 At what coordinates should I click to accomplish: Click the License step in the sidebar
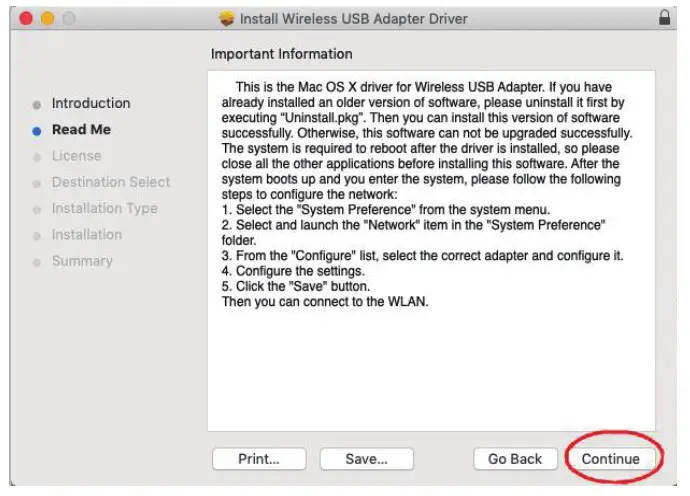click(76, 156)
